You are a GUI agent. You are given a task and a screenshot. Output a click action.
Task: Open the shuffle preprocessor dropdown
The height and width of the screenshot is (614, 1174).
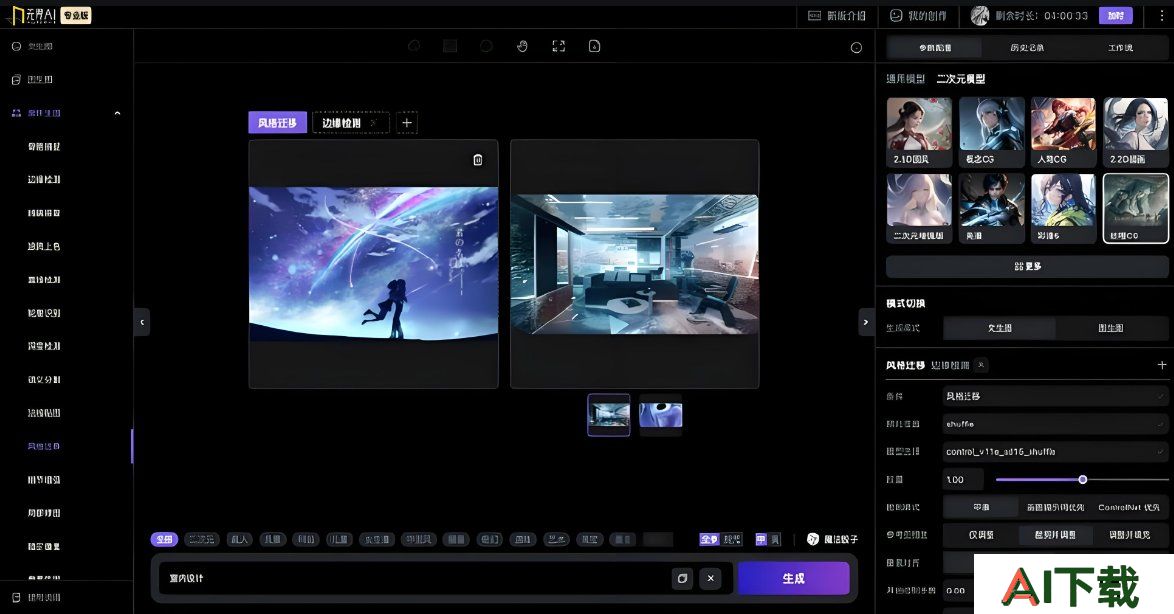point(1055,424)
